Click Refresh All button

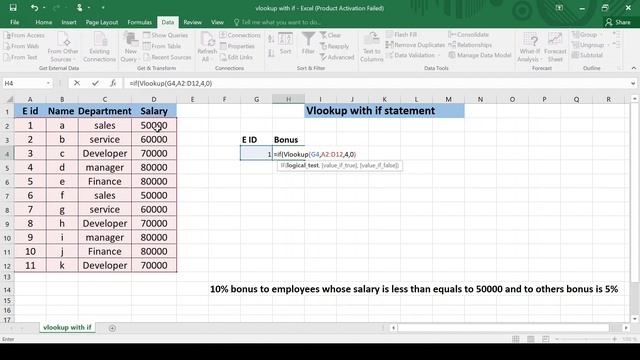point(207,47)
